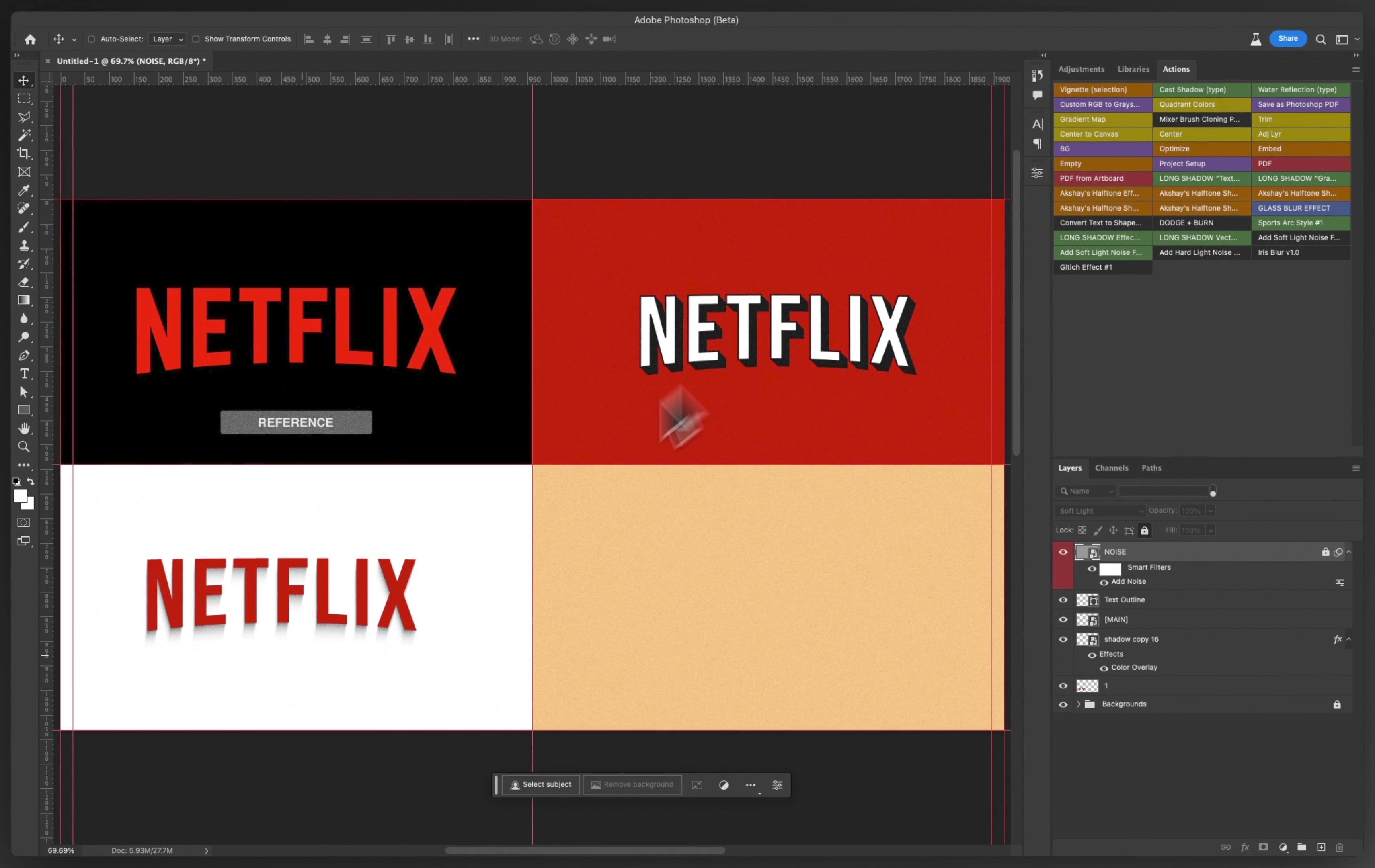The width and height of the screenshot is (1375, 868).
Task: Collapse effects on shadow copy 16
Action: (1349, 639)
